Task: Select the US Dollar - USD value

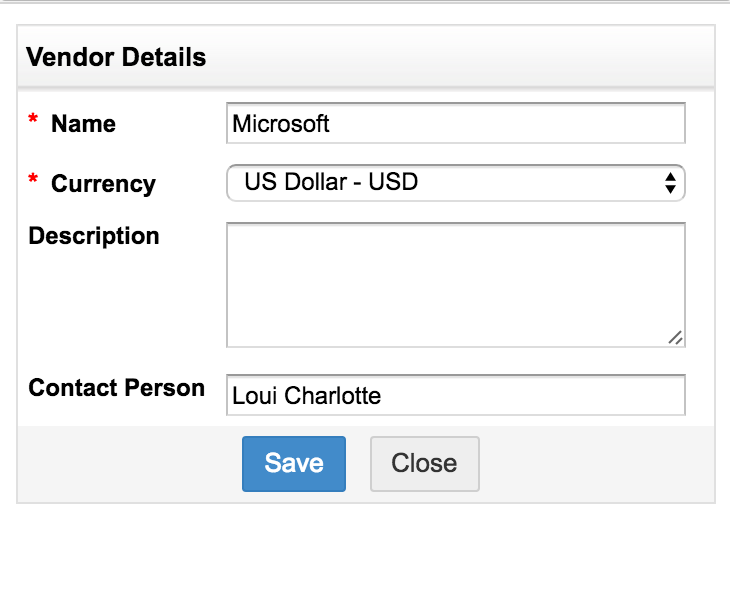Action: pyautogui.click(x=331, y=183)
